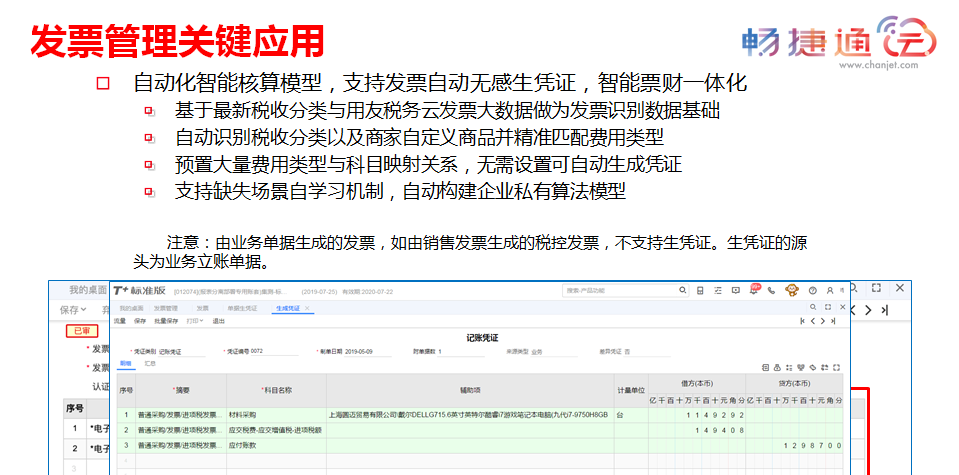Screen dimensions: 959x475
Task: Go to first voucher record arrow
Action: coord(802,321)
